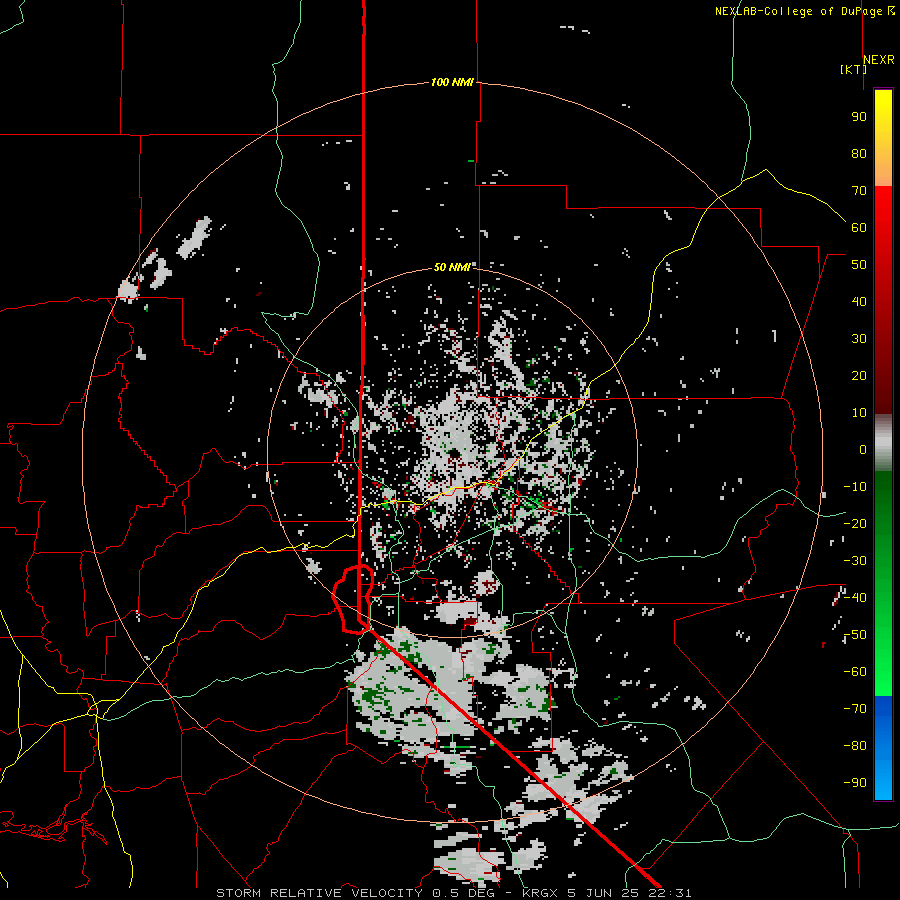Screen dimensions: 900x900
Task: Click the '100 NMI' range ring label
Action: point(452,82)
